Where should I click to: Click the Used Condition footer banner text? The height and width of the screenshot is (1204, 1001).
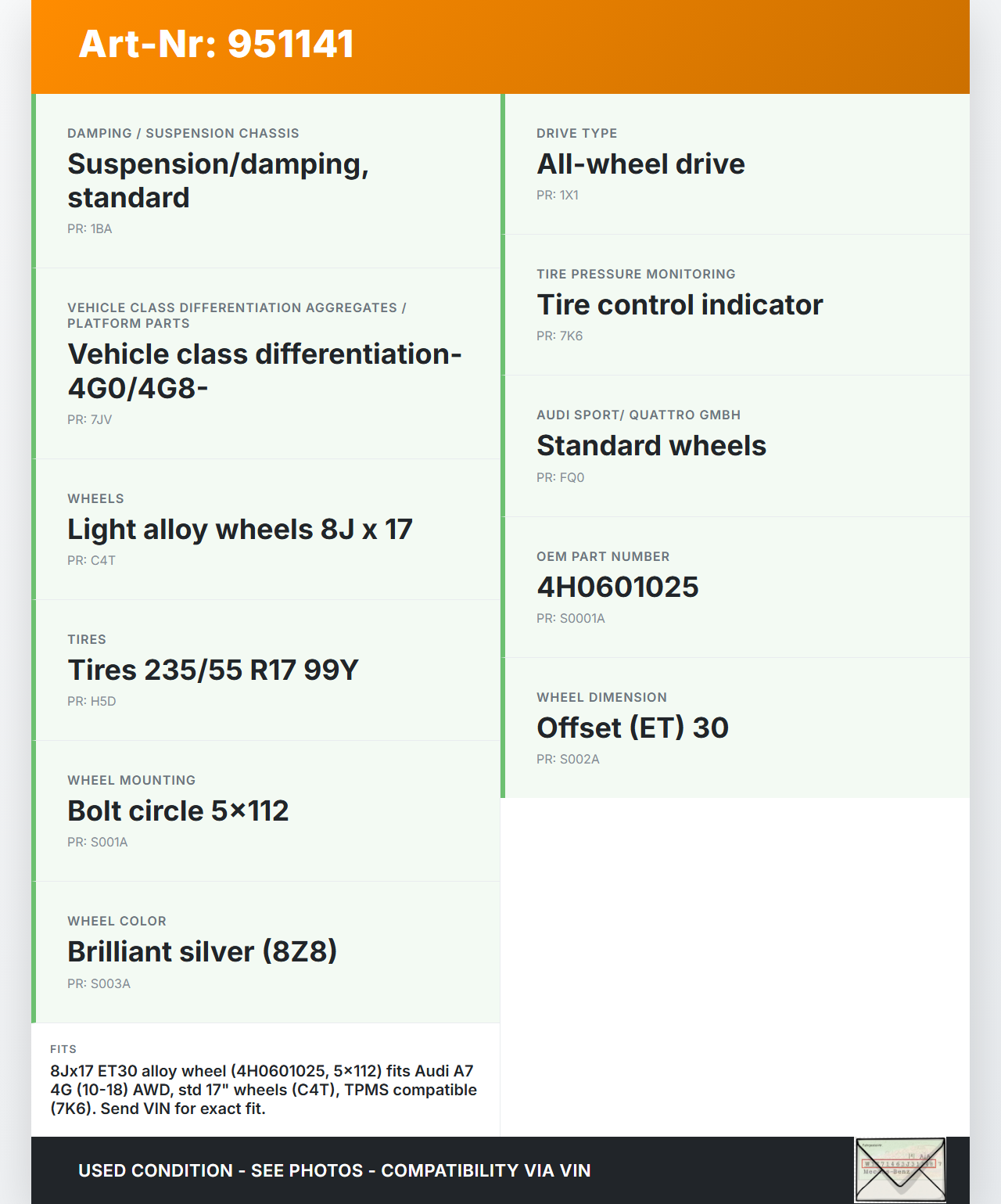[335, 1170]
